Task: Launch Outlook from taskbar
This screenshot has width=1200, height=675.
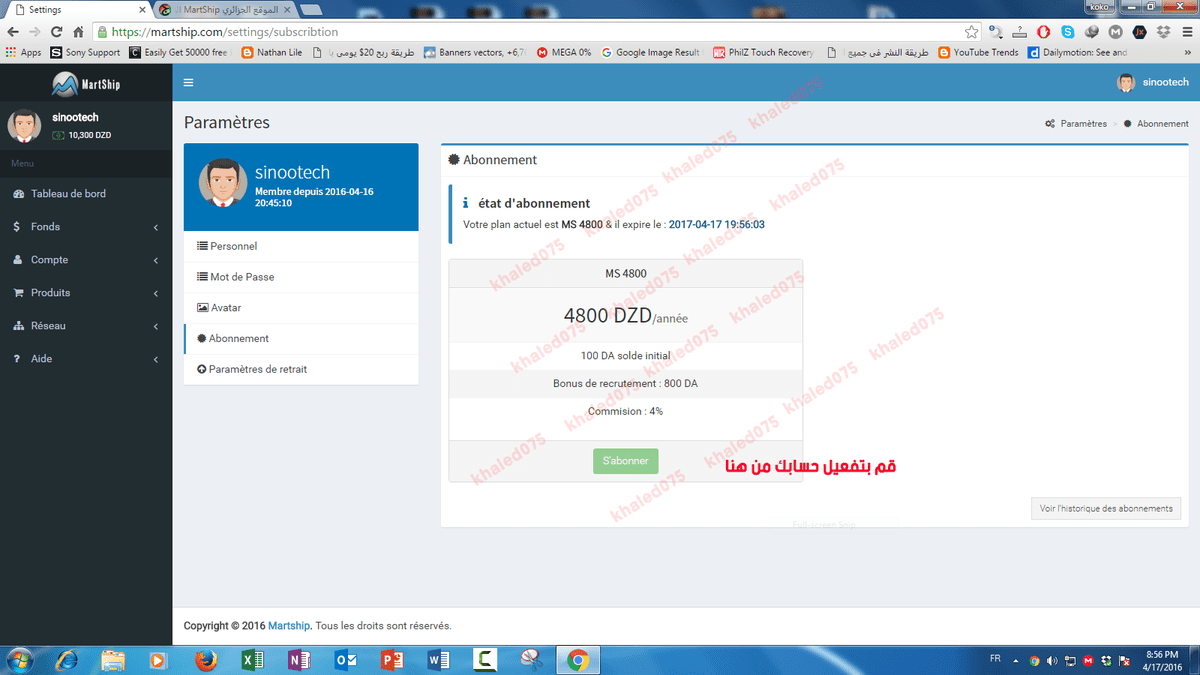Action: coord(346,660)
